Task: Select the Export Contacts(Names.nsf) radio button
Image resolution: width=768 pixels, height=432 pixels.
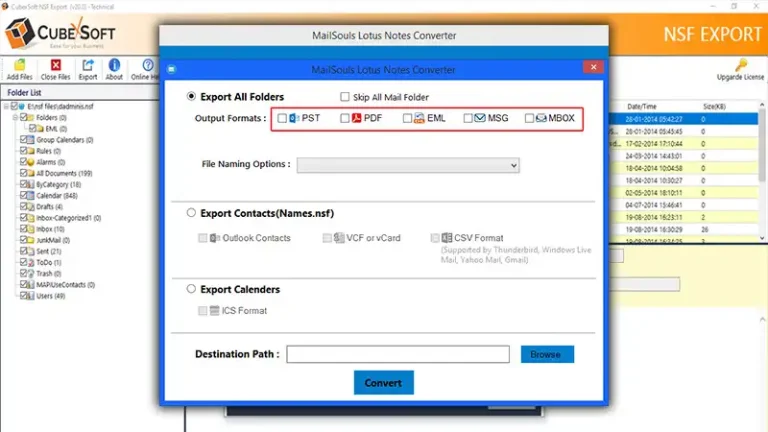Action: 191,213
